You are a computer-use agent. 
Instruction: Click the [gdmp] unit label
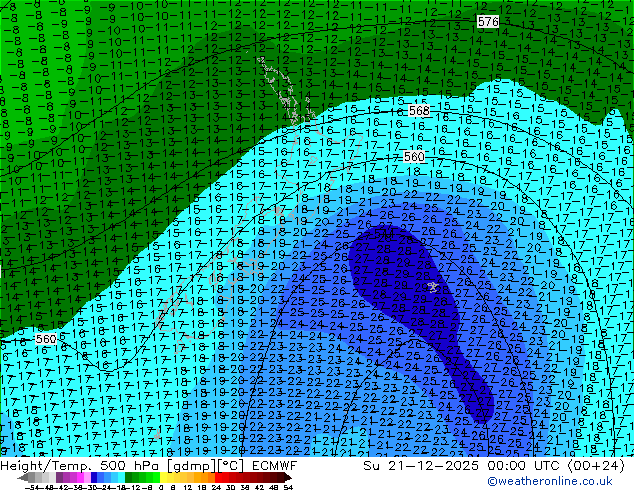pyautogui.click(x=195, y=465)
